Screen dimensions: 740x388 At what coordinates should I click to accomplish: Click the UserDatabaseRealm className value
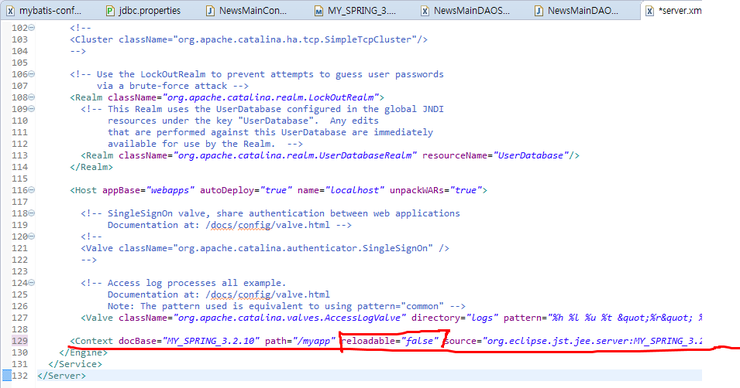pyautogui.click(x=295, y=155)
